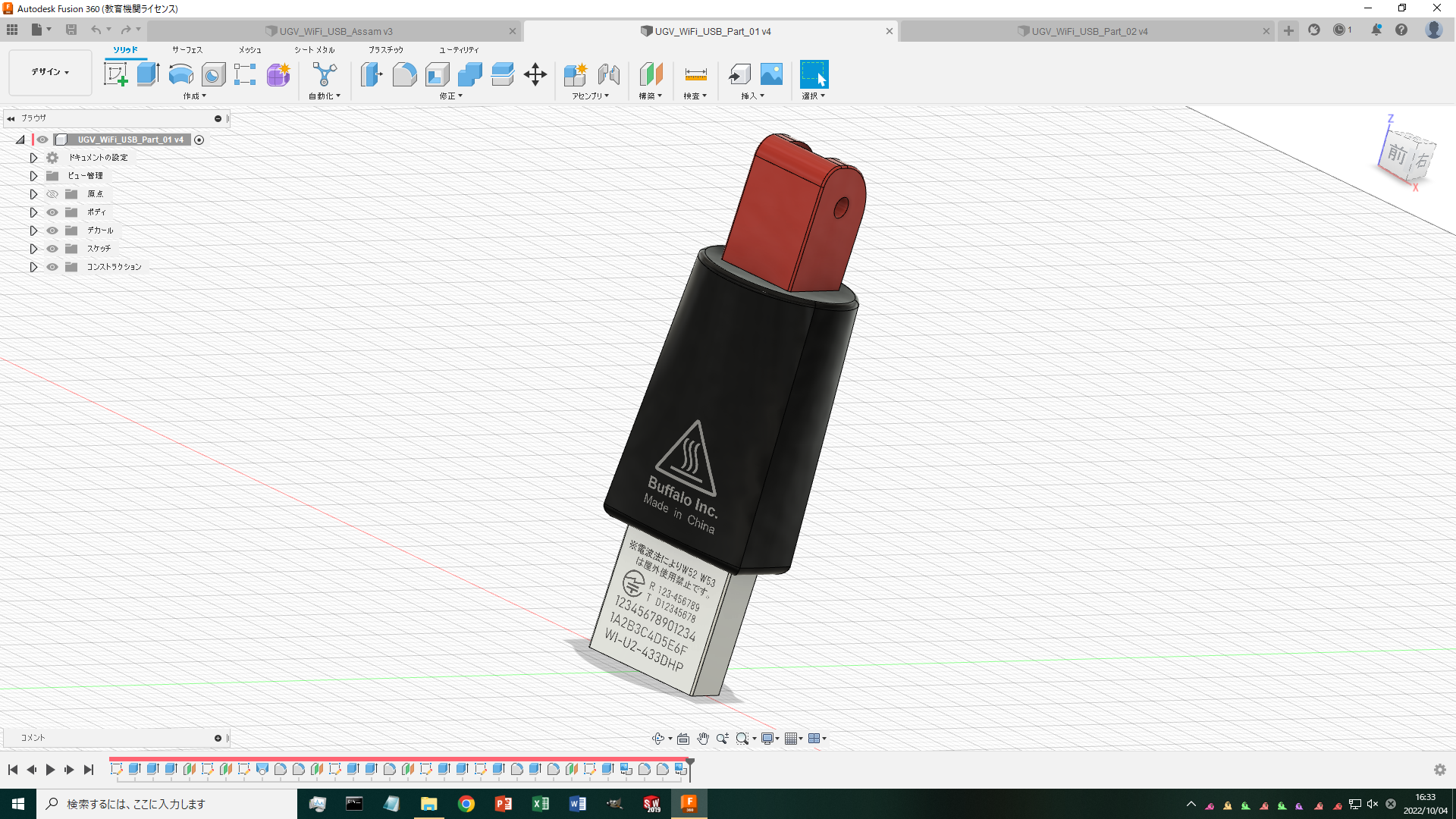Open timeline settings gear
This screenshot has width=1456, height=819.
(x=1439, y=770)
